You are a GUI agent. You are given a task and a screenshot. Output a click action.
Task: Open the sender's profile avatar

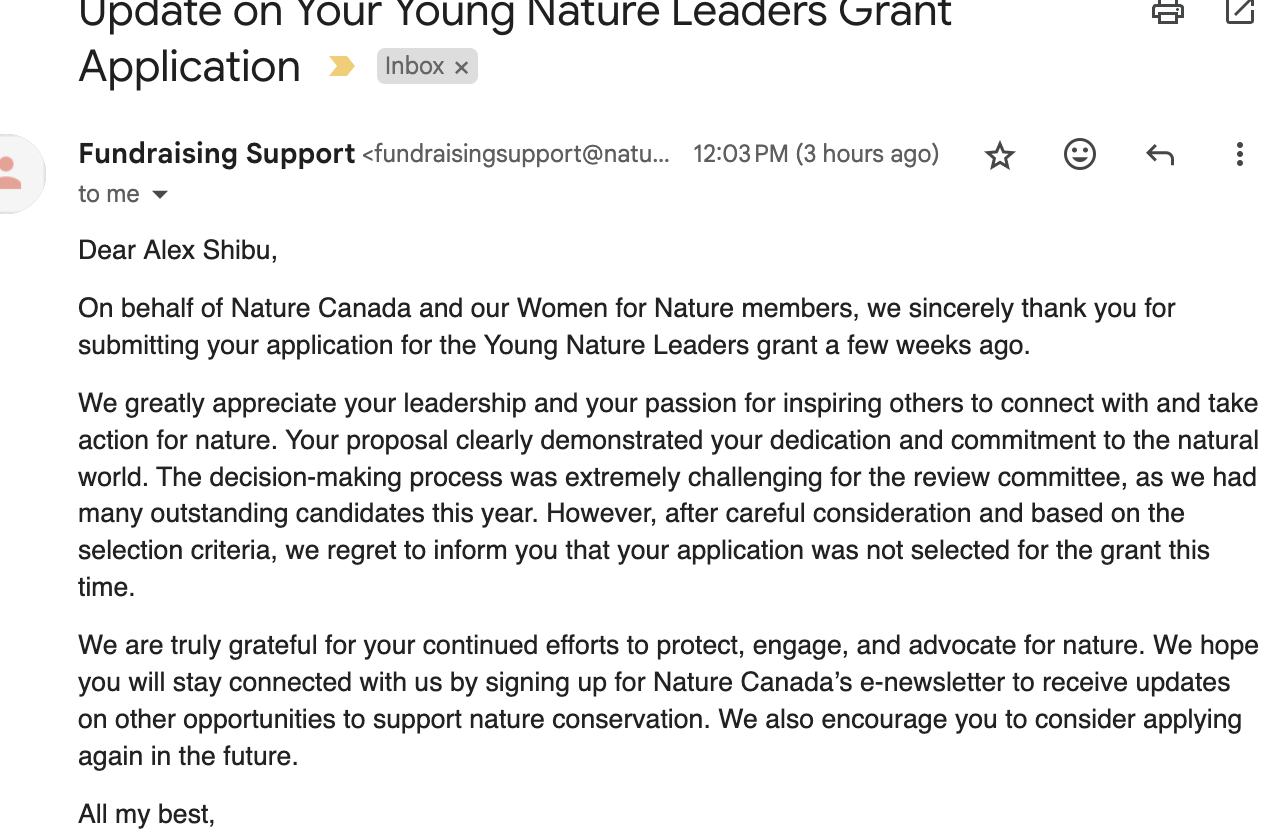click(x=12, y=173)
